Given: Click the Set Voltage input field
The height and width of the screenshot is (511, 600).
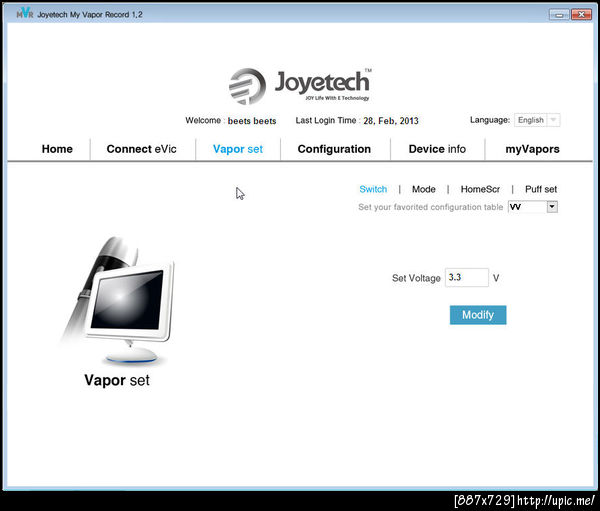Looking at the screenshot, I should (x=466, y=278).
